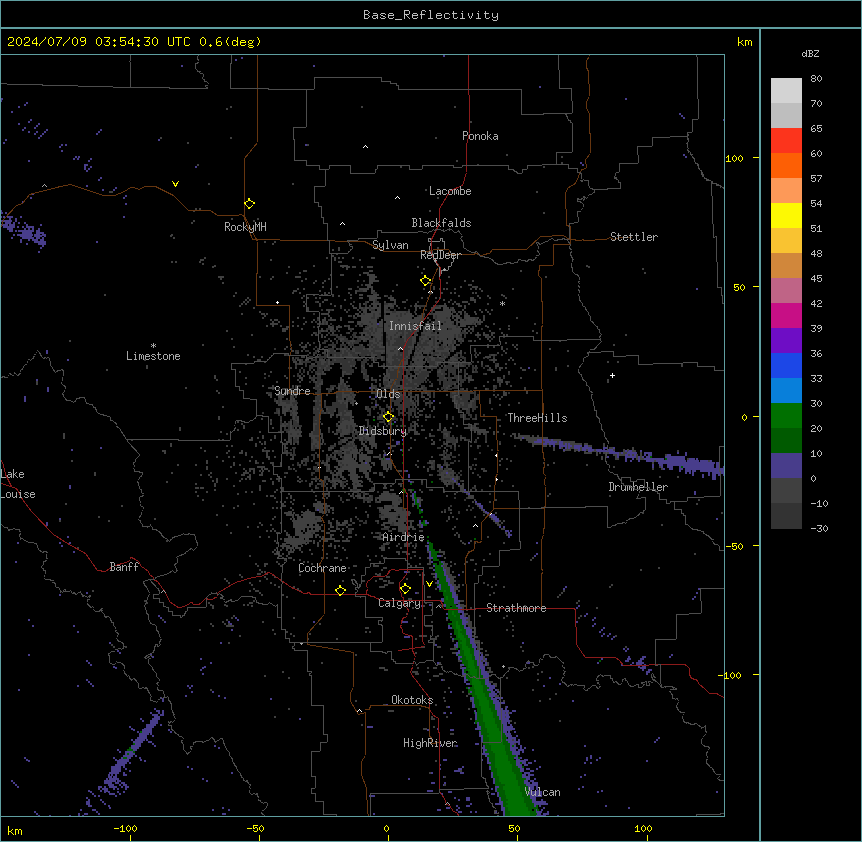Click the Drumheller city label
Image resolution: width=862 pixels, height=842 pixels.
coord(638,487)
